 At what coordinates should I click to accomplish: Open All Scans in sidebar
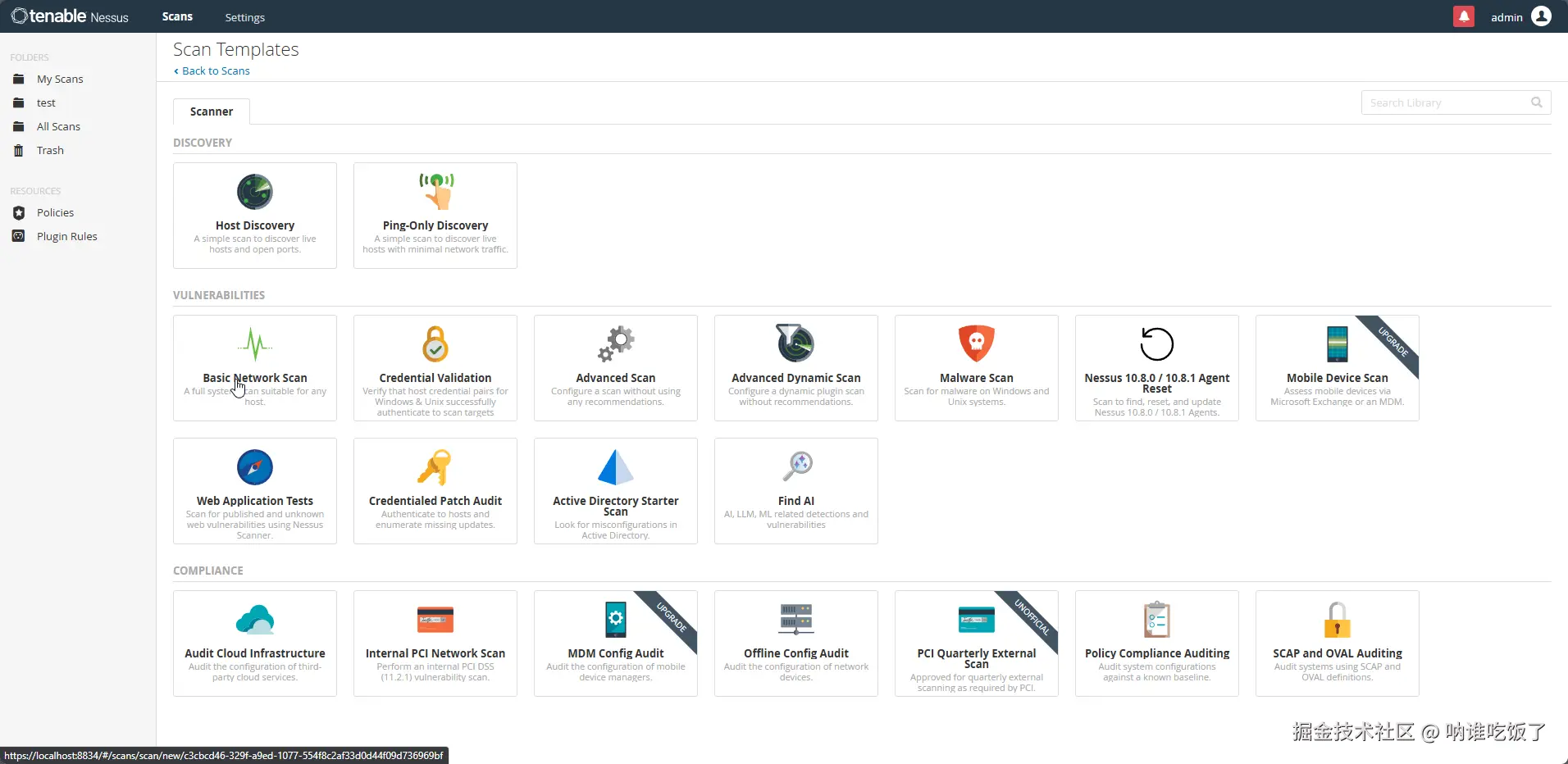coord(58,127)
